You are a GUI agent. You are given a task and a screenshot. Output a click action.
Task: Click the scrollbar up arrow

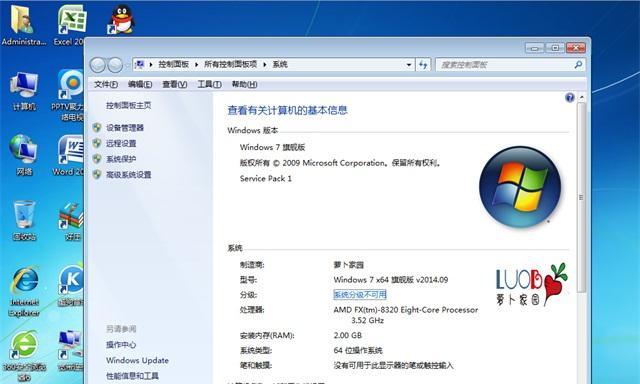click(x=582, y=97)
